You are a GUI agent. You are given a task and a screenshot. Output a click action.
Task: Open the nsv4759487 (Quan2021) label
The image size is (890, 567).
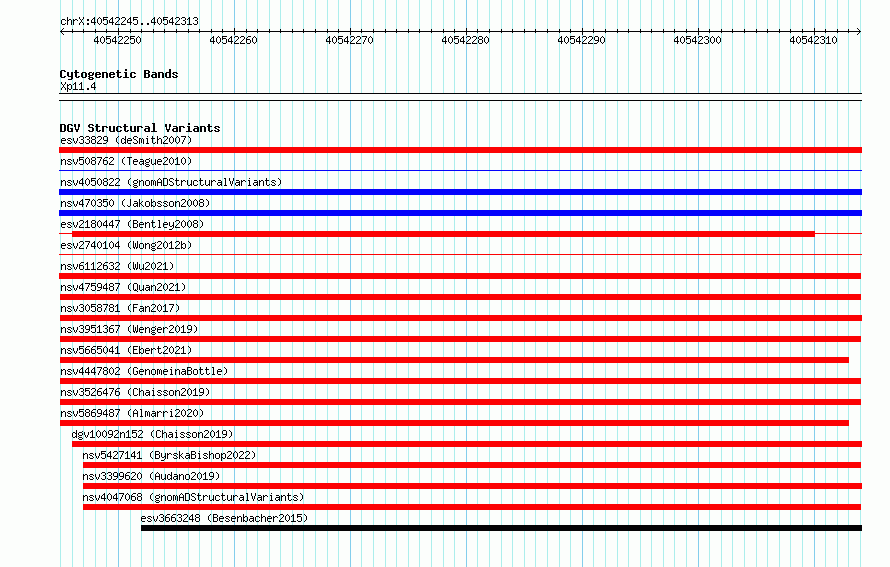click(x=123, y=287)
